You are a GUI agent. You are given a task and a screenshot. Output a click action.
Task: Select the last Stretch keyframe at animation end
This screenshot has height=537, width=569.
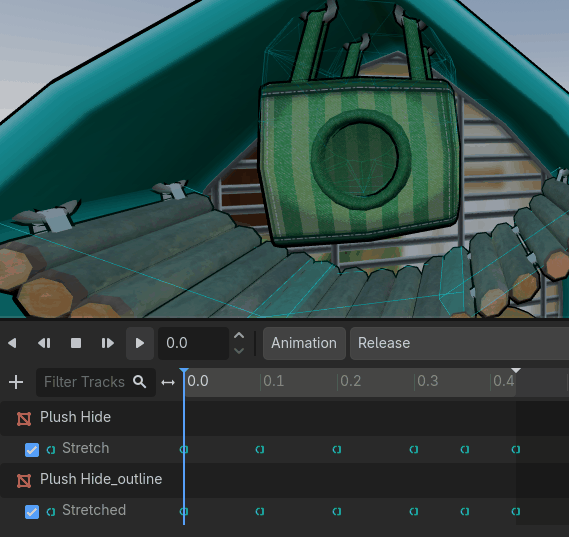[516, 450]
